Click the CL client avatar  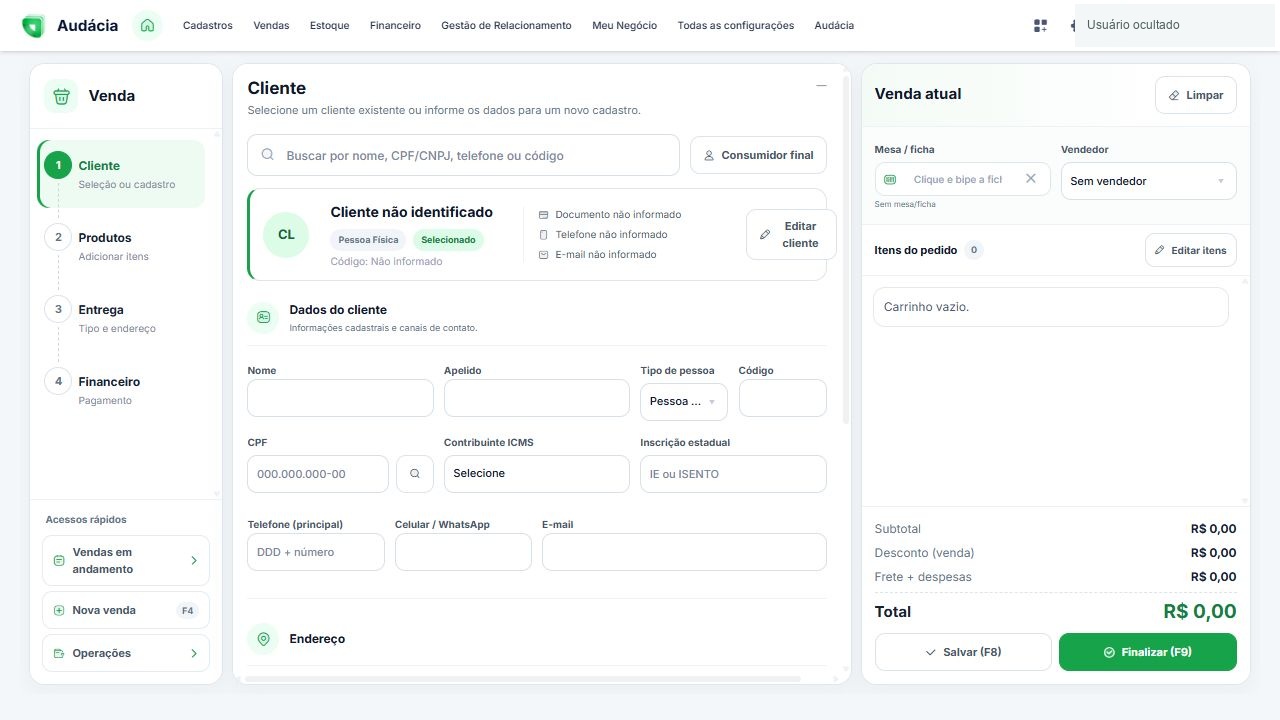(286, 235)
